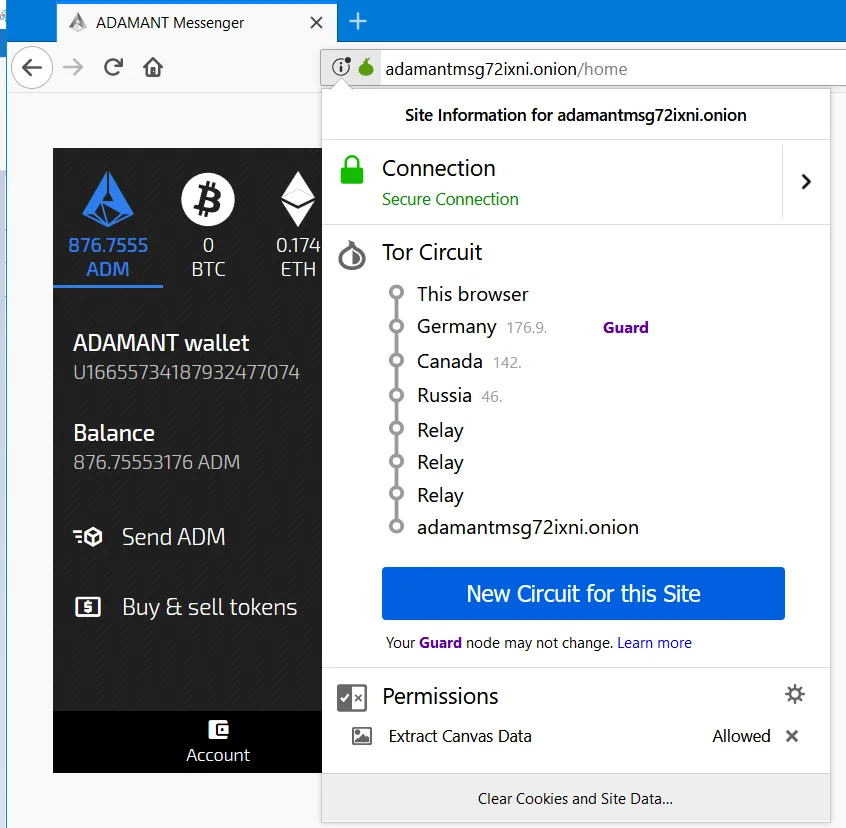Click the forward navigation arrow
846x828 pixels.
(x=73, y=67)
